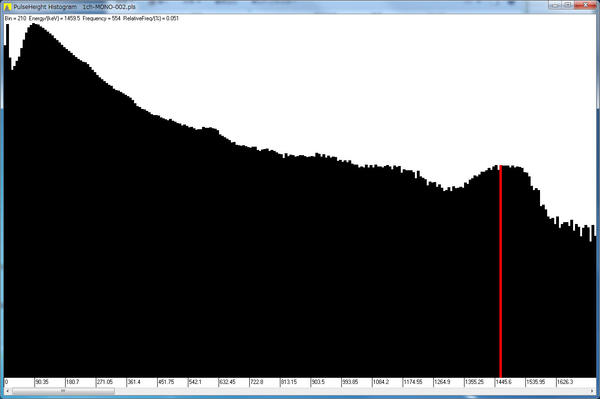
Task: Click the small bump in histogram near 542 keV
Action: tap(209, 129)
